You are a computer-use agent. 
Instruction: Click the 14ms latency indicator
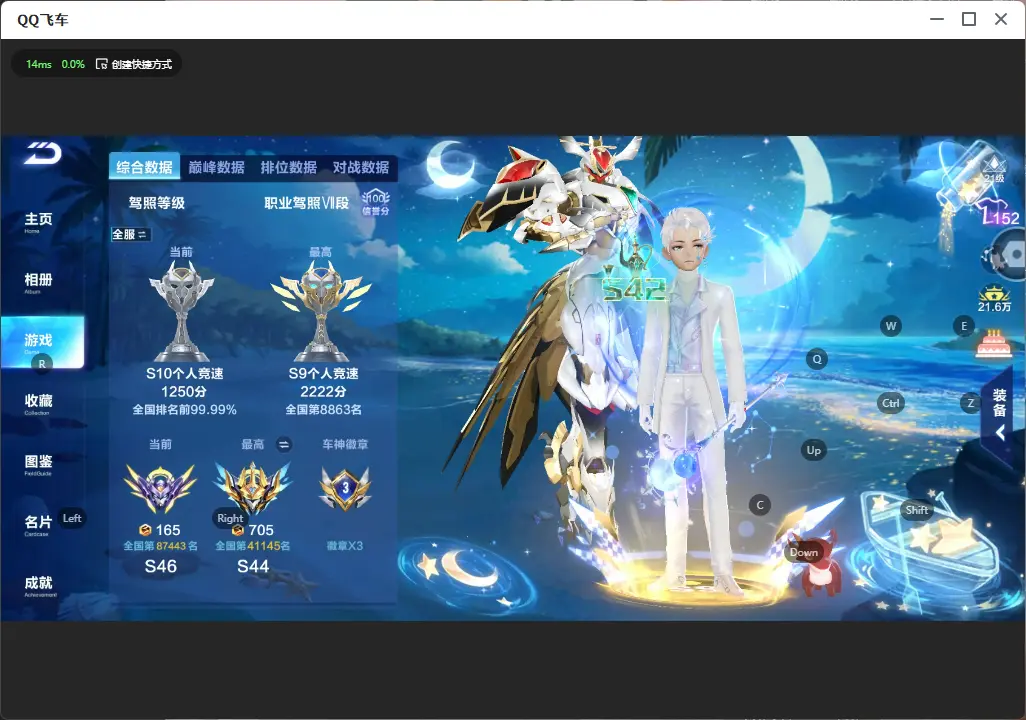39,64
